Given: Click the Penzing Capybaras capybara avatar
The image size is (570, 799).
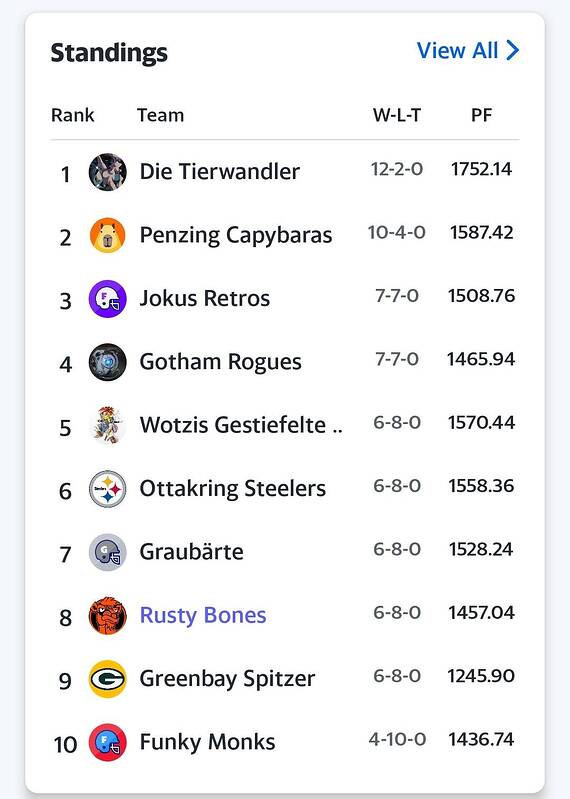Looking at the screenshot, I should coord(107,235).
